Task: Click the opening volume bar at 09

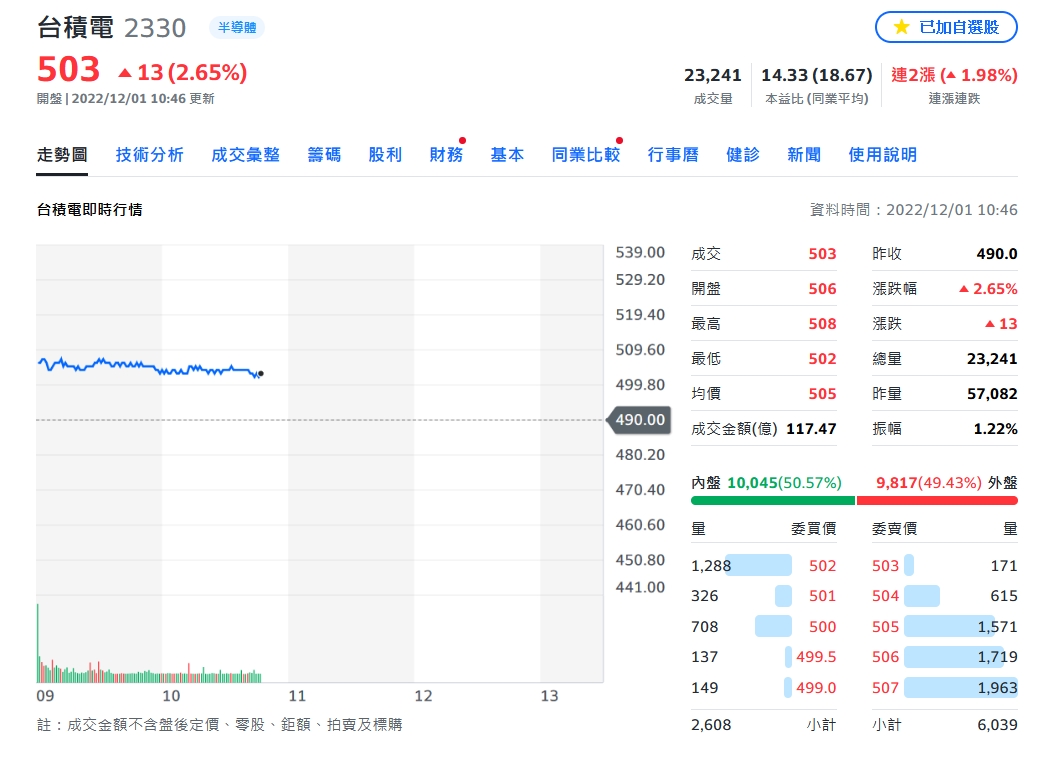Action: point(38,643)
